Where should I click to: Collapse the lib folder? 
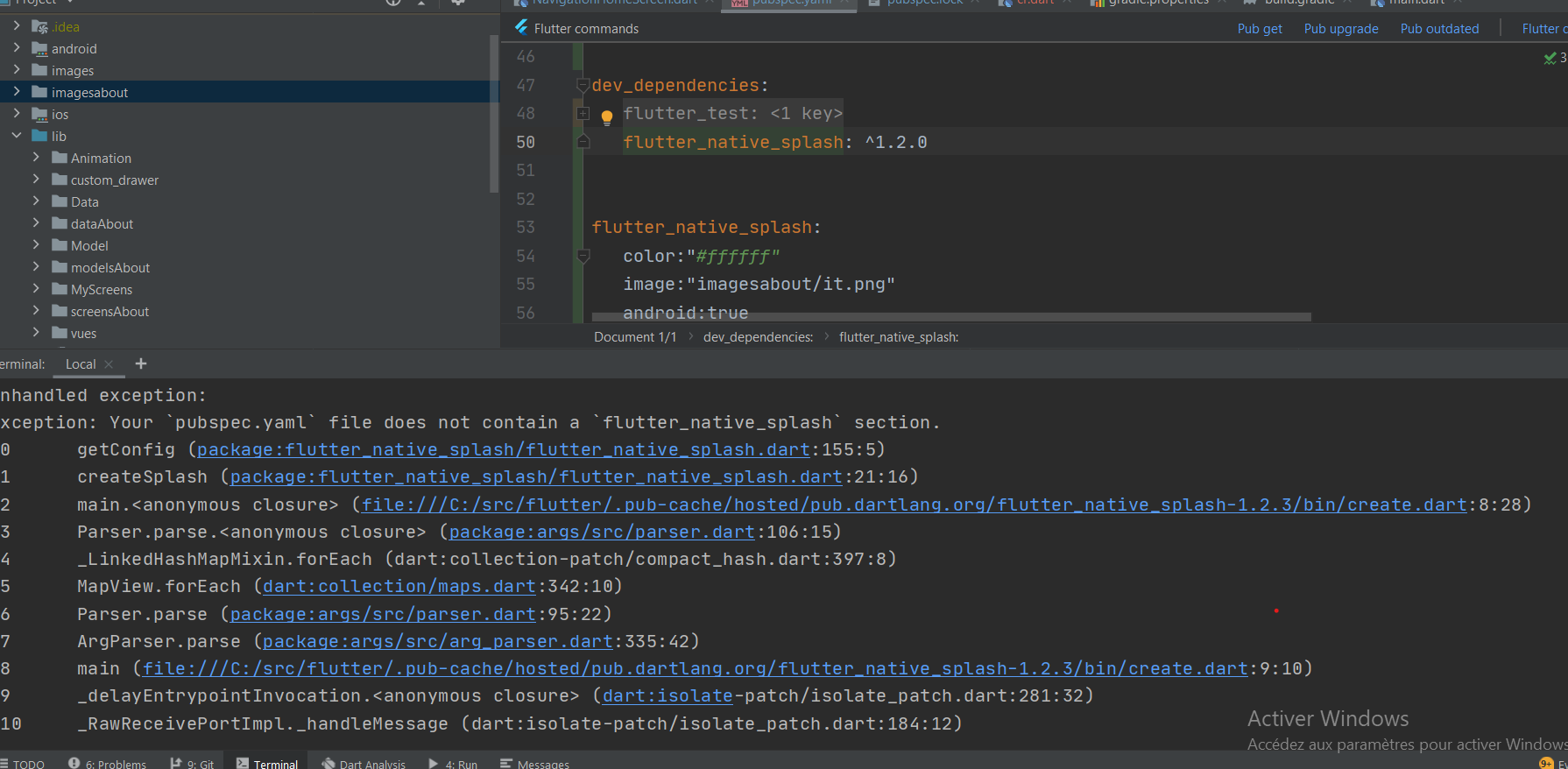tap(17, 136)
